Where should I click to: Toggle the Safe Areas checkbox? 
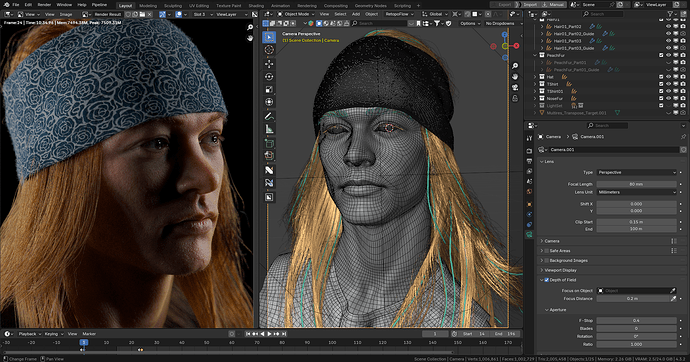[547, 251]
